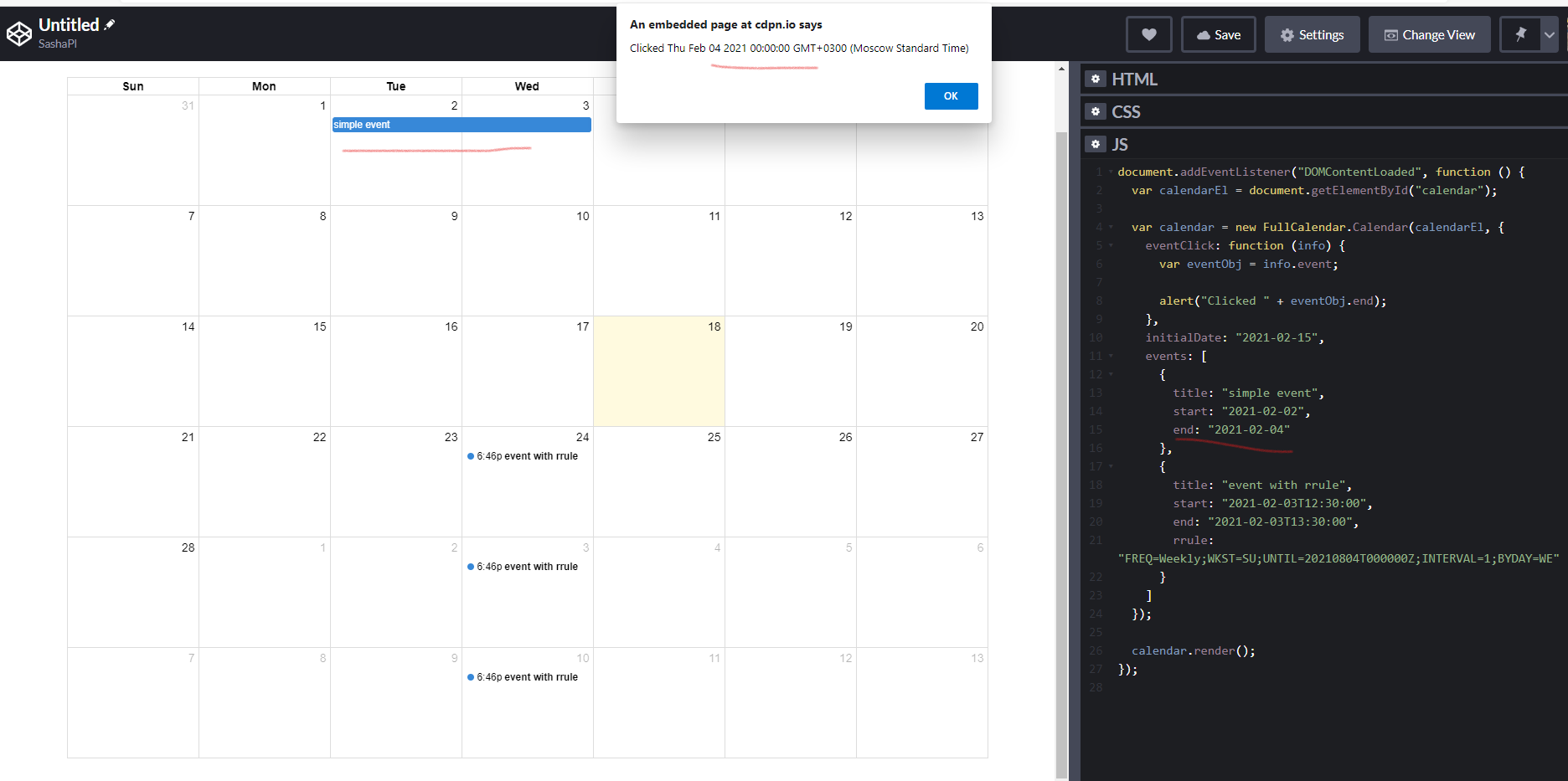Open the CSS panel settings gear

click(1096, 110)
